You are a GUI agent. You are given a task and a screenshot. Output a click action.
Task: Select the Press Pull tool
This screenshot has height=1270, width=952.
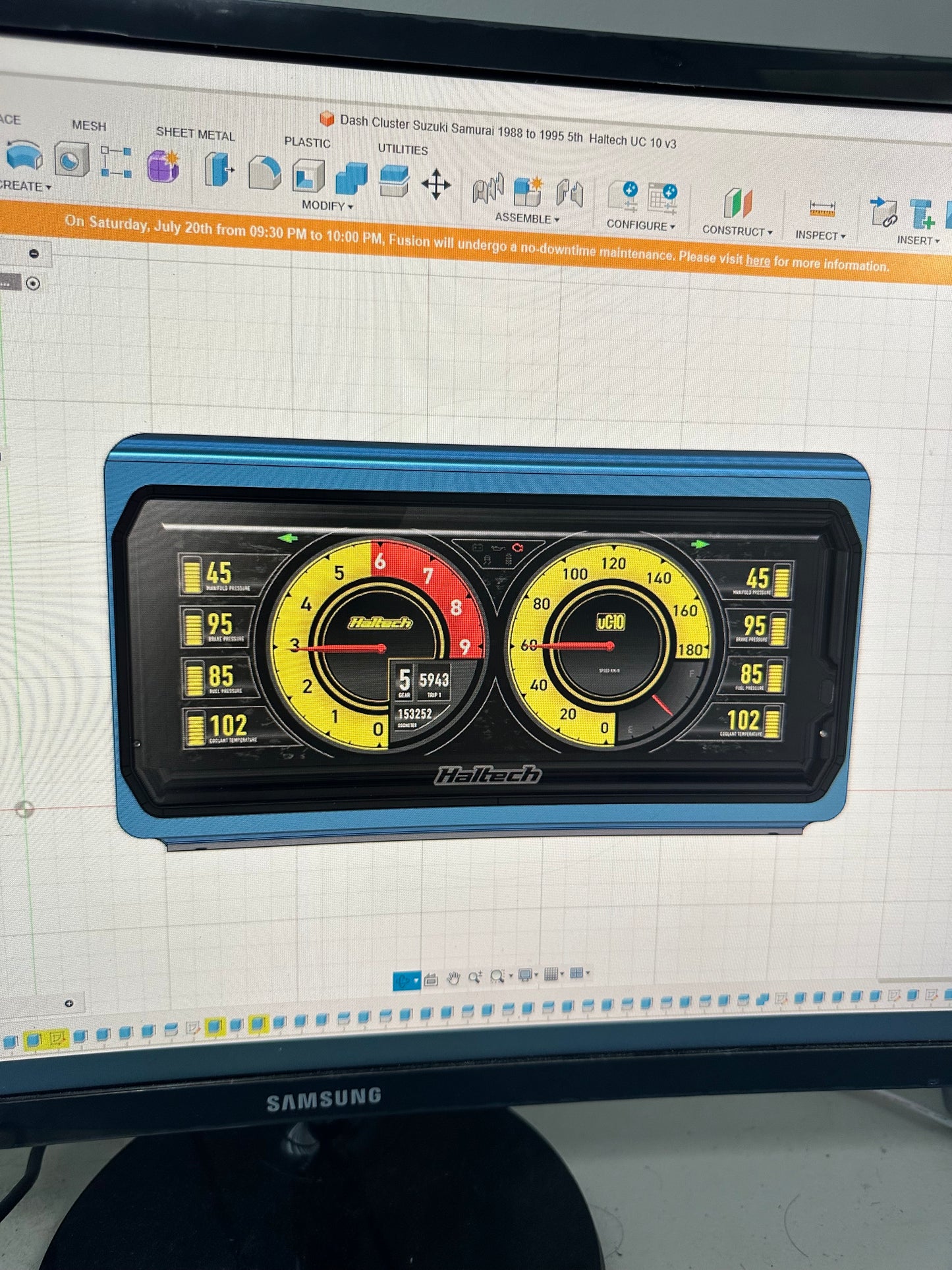[x=219, y=169]
